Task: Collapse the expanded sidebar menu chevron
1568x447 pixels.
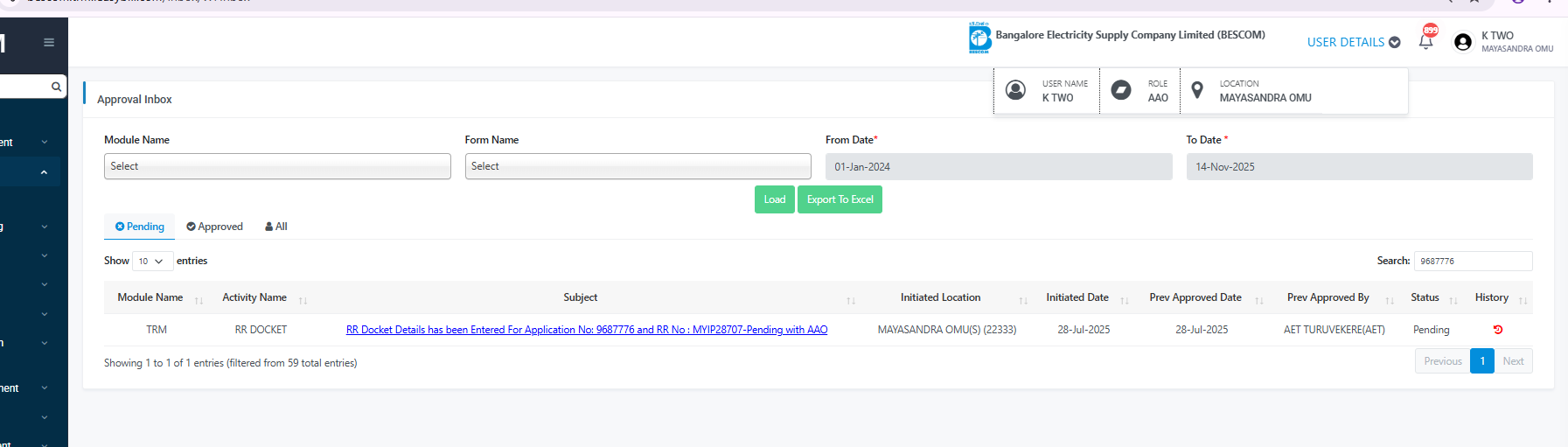Action: [x=44, y=172]
